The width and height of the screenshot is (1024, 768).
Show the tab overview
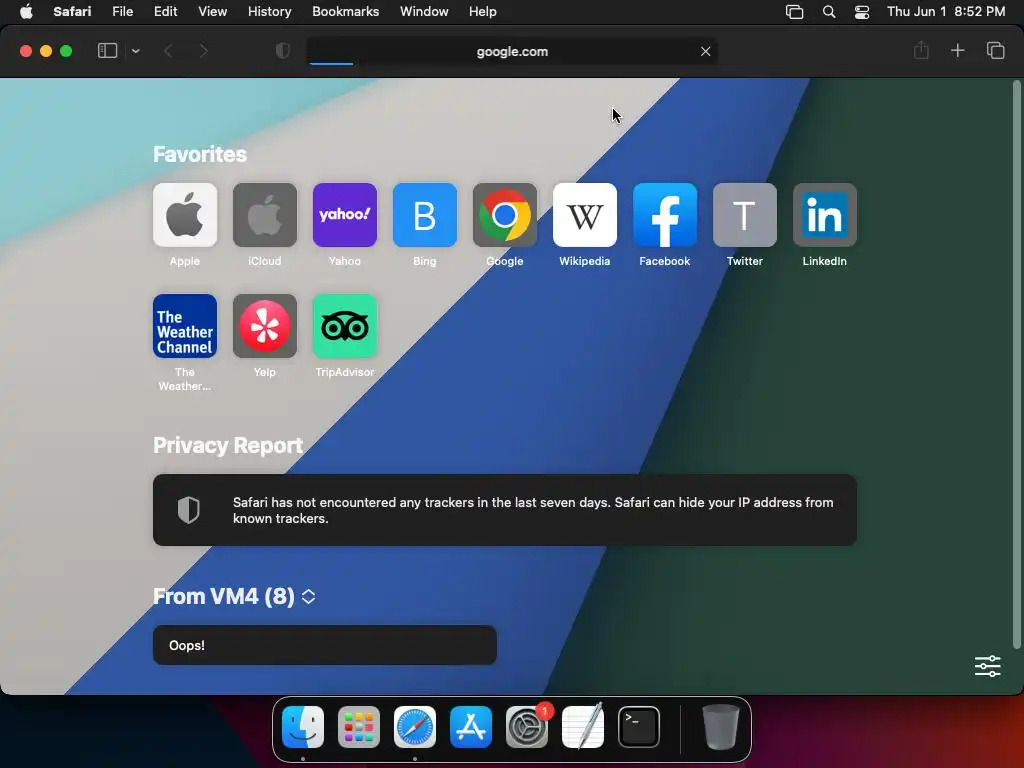coord(995,50)
